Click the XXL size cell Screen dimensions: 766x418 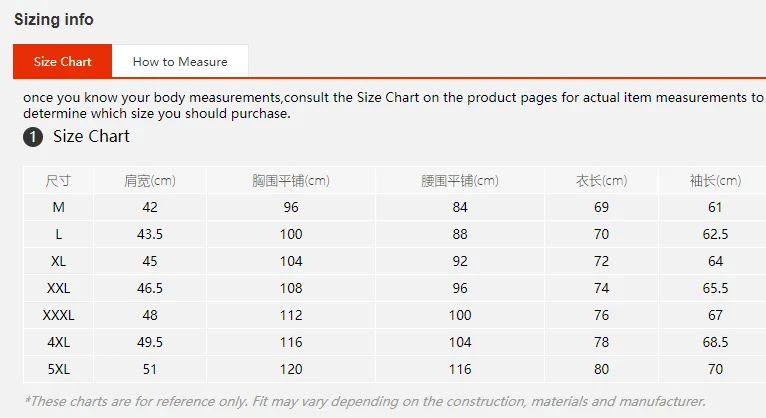pos(59,288)
